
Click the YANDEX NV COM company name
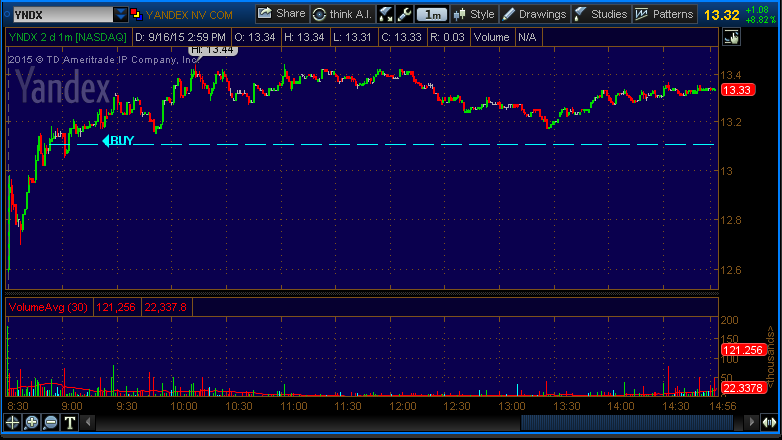pos(189,15)
